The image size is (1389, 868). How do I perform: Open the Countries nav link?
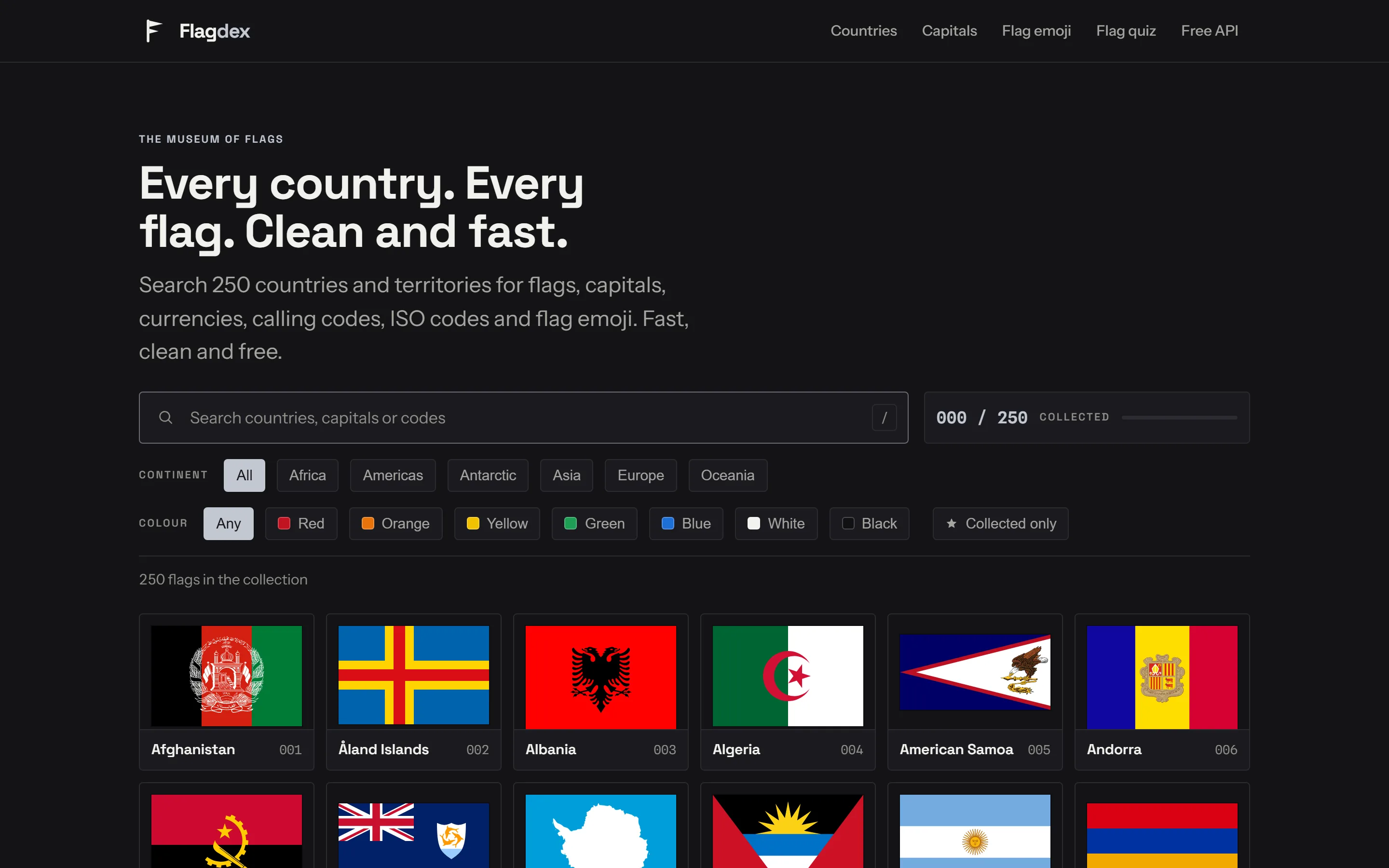coord(863,31)
